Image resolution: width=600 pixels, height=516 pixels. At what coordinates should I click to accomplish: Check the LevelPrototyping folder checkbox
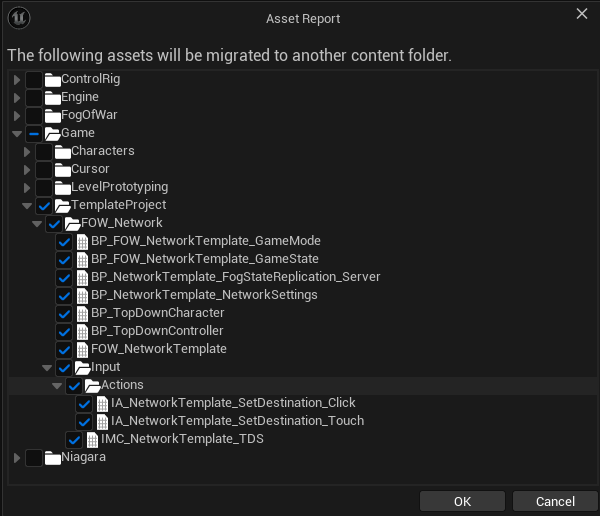[44, 188]
